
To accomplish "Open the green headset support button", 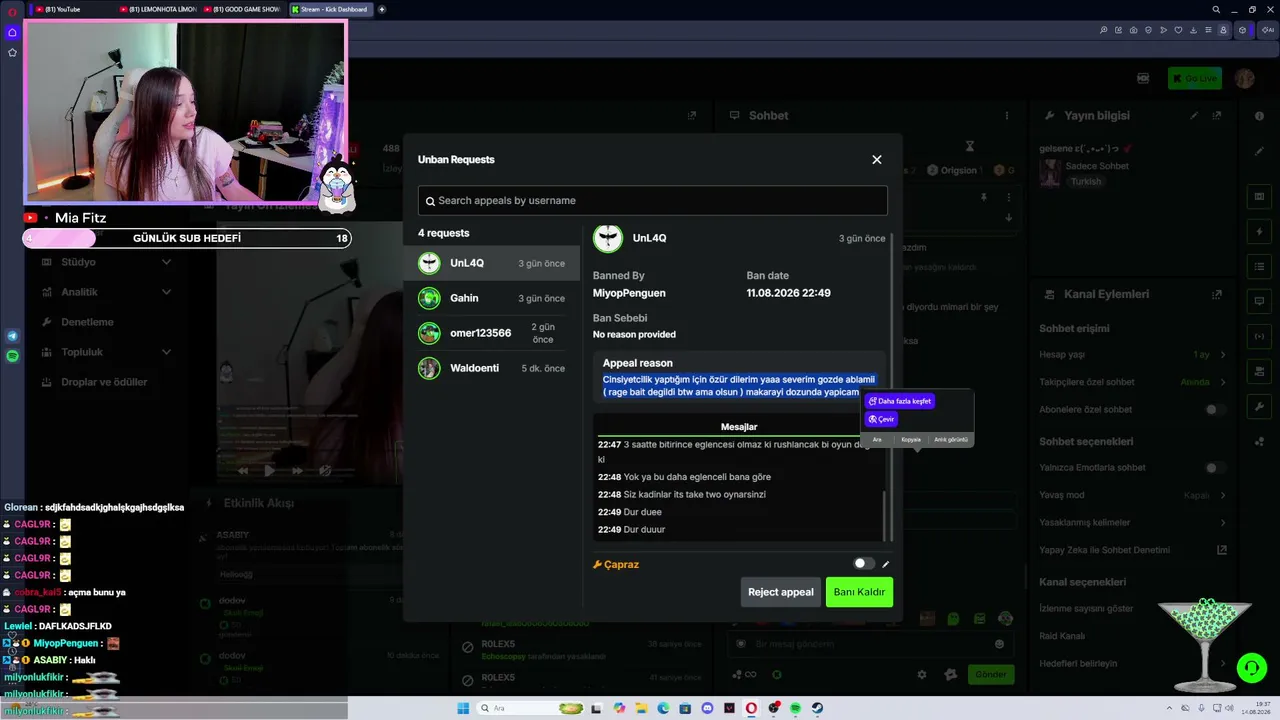I will click(1250, 667).
